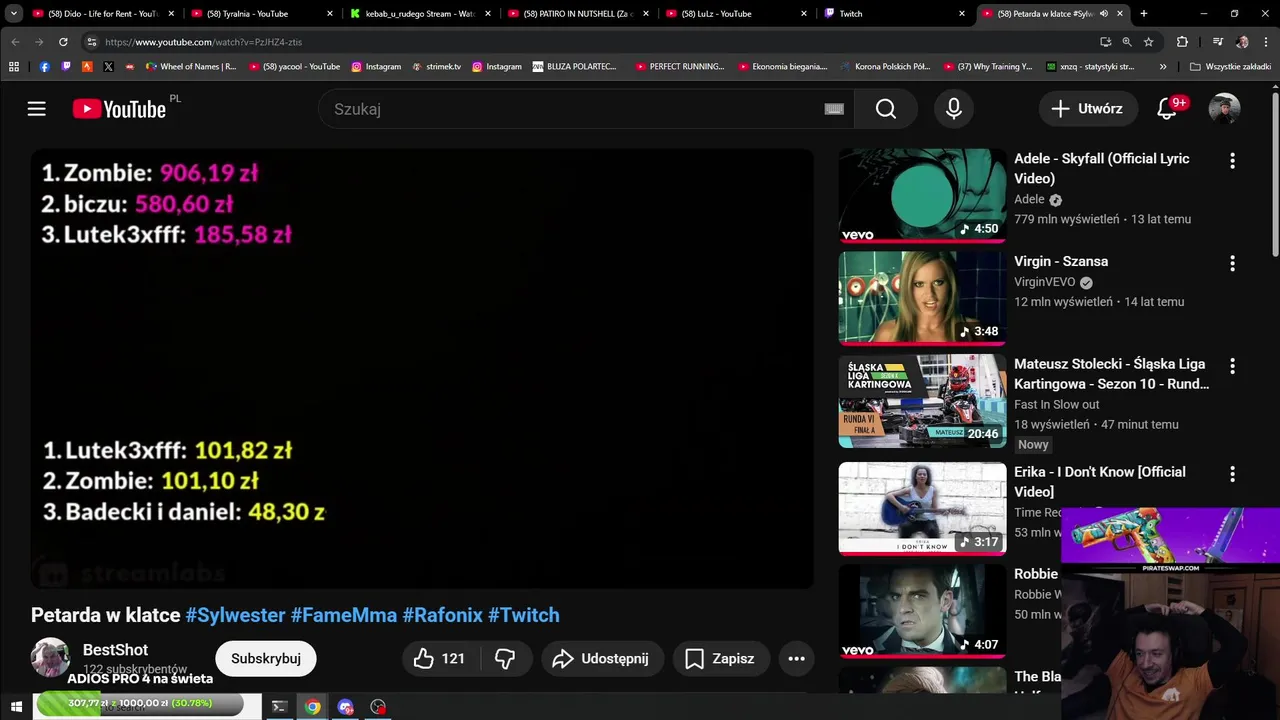The image size is (1280, 720).
Task: Click the YouTube logo
Action: pyautogui.click(x=119, y=109)
